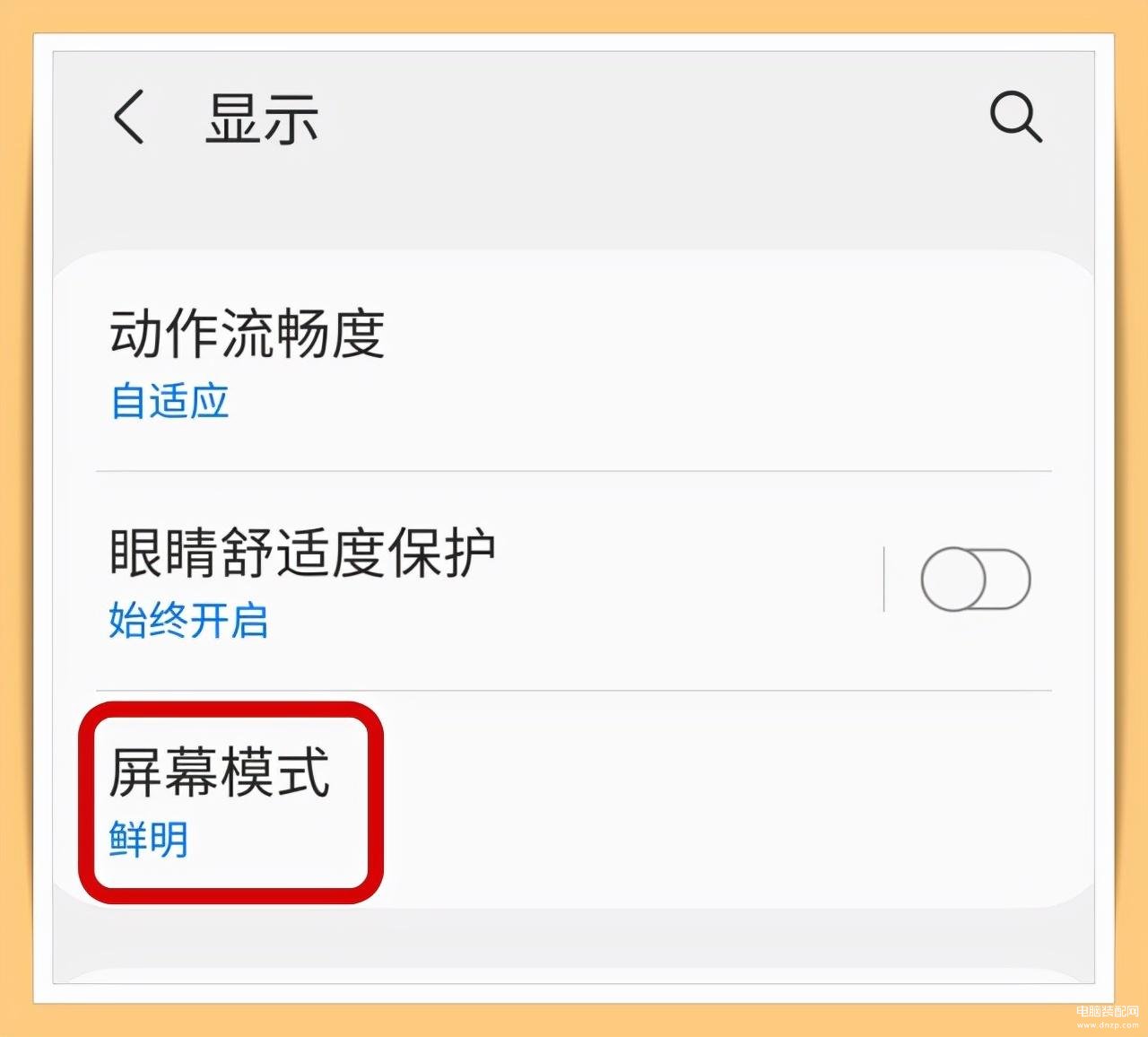Click the 电脑装配网 watermark logo
Screen dimensions: 1148x1037
pyautogui.click(x=1107, y=1012)
